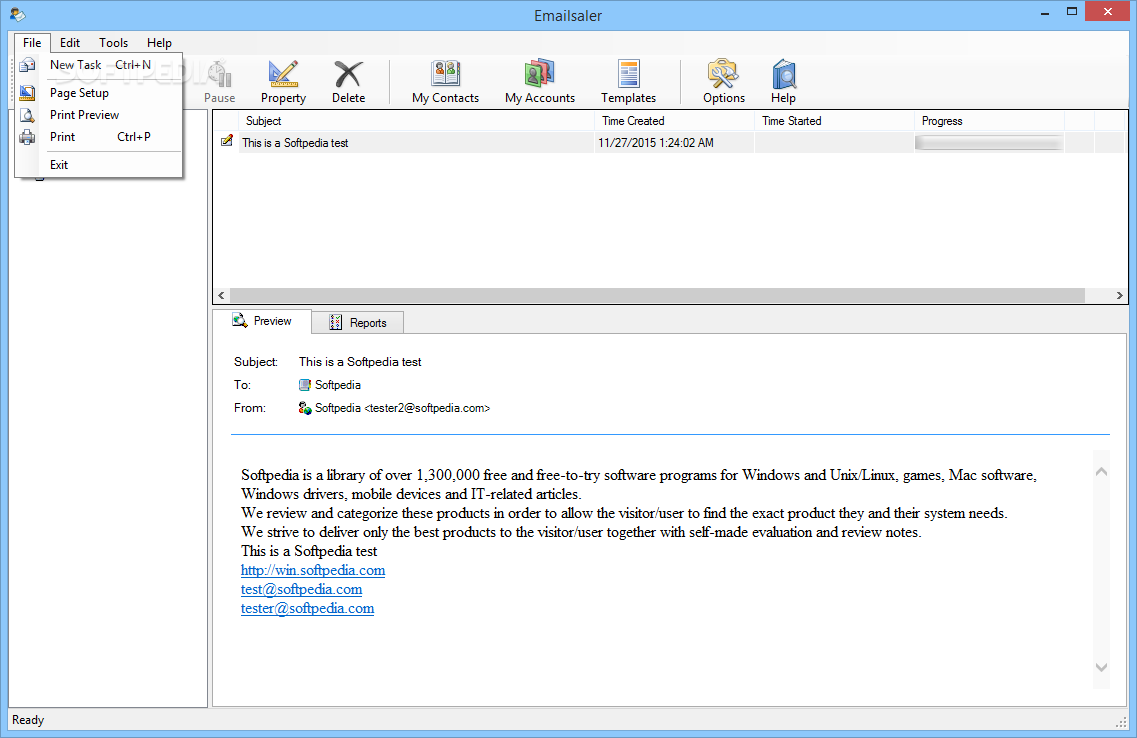Click the Print Preview magnifier icon

pos(28,115)
